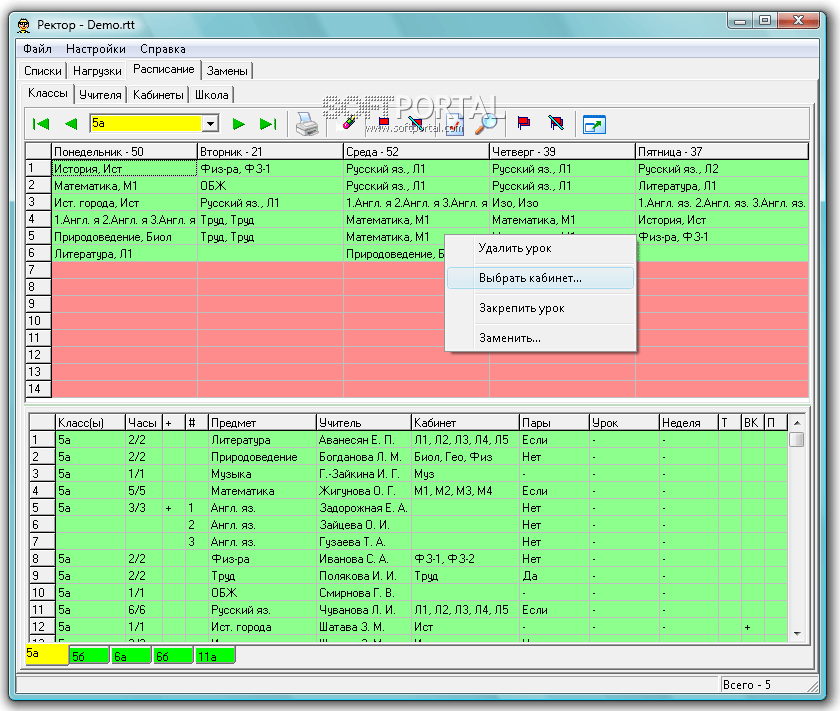The height and width of the screenshot is (711, 840).
Task: Click the window export icon with green arrow
Action: [594, 125]
